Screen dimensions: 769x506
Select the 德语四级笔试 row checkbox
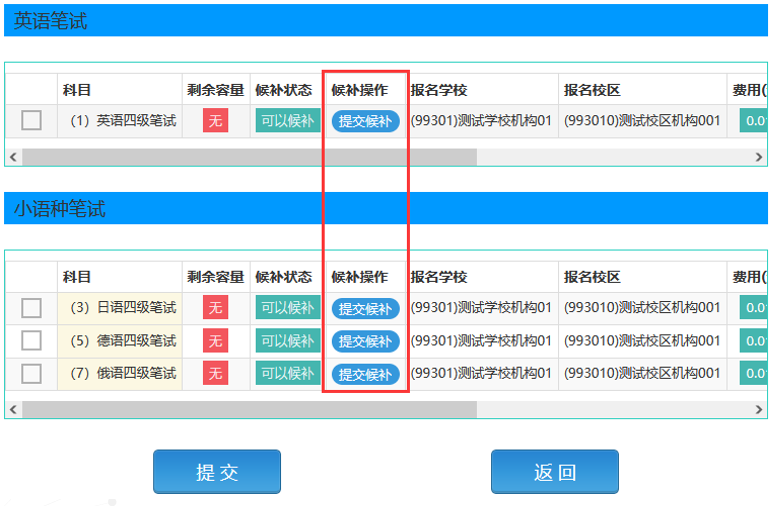[31, 341]
